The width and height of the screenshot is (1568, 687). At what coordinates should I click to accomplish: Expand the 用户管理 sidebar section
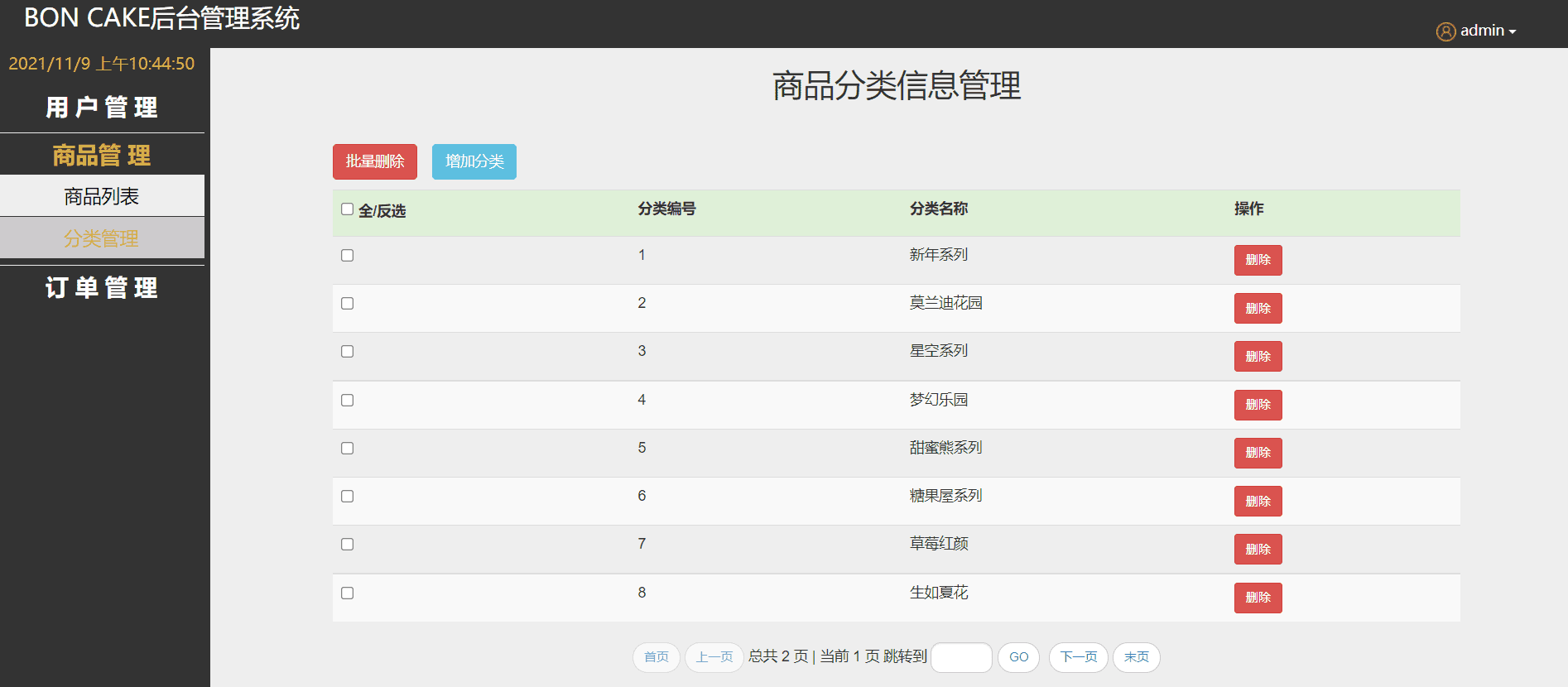(x=102, y=108)
